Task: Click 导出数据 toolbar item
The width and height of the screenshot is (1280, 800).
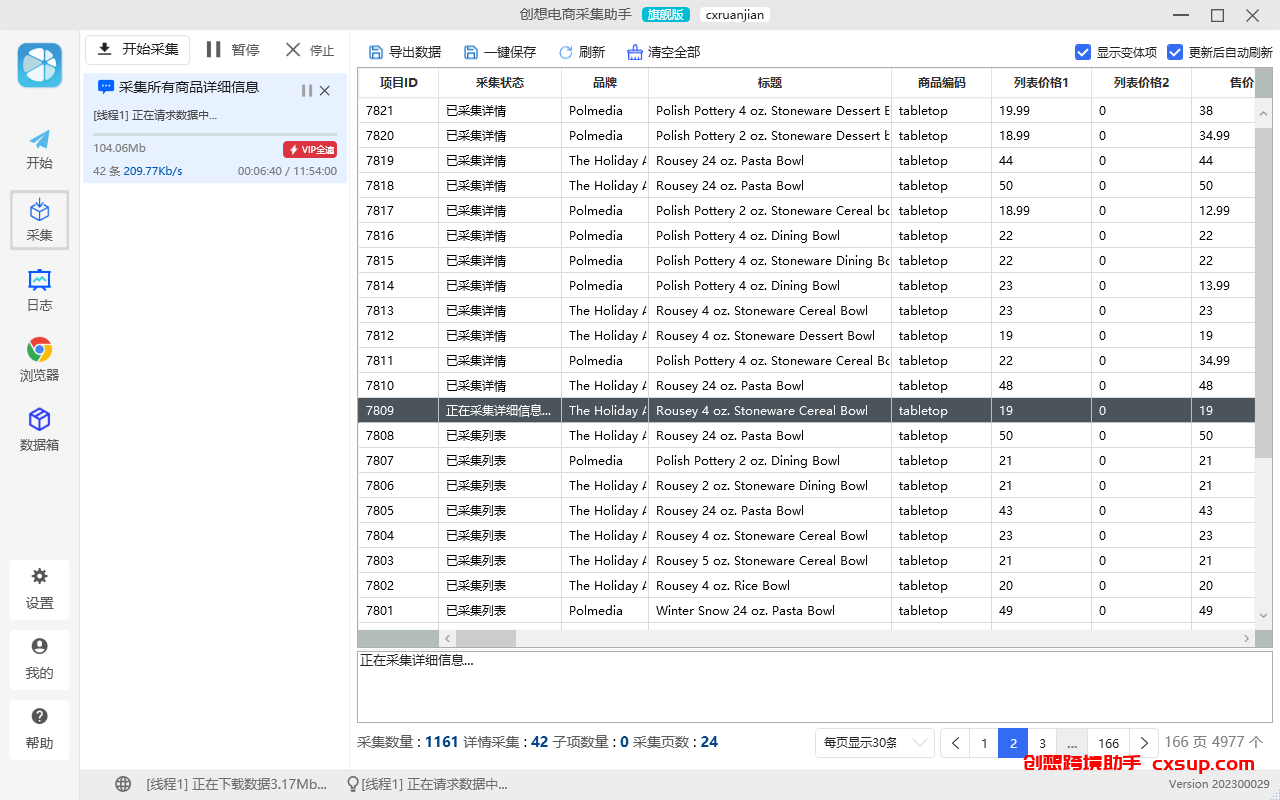Action: pyautogui.click(x=405, y=52)
